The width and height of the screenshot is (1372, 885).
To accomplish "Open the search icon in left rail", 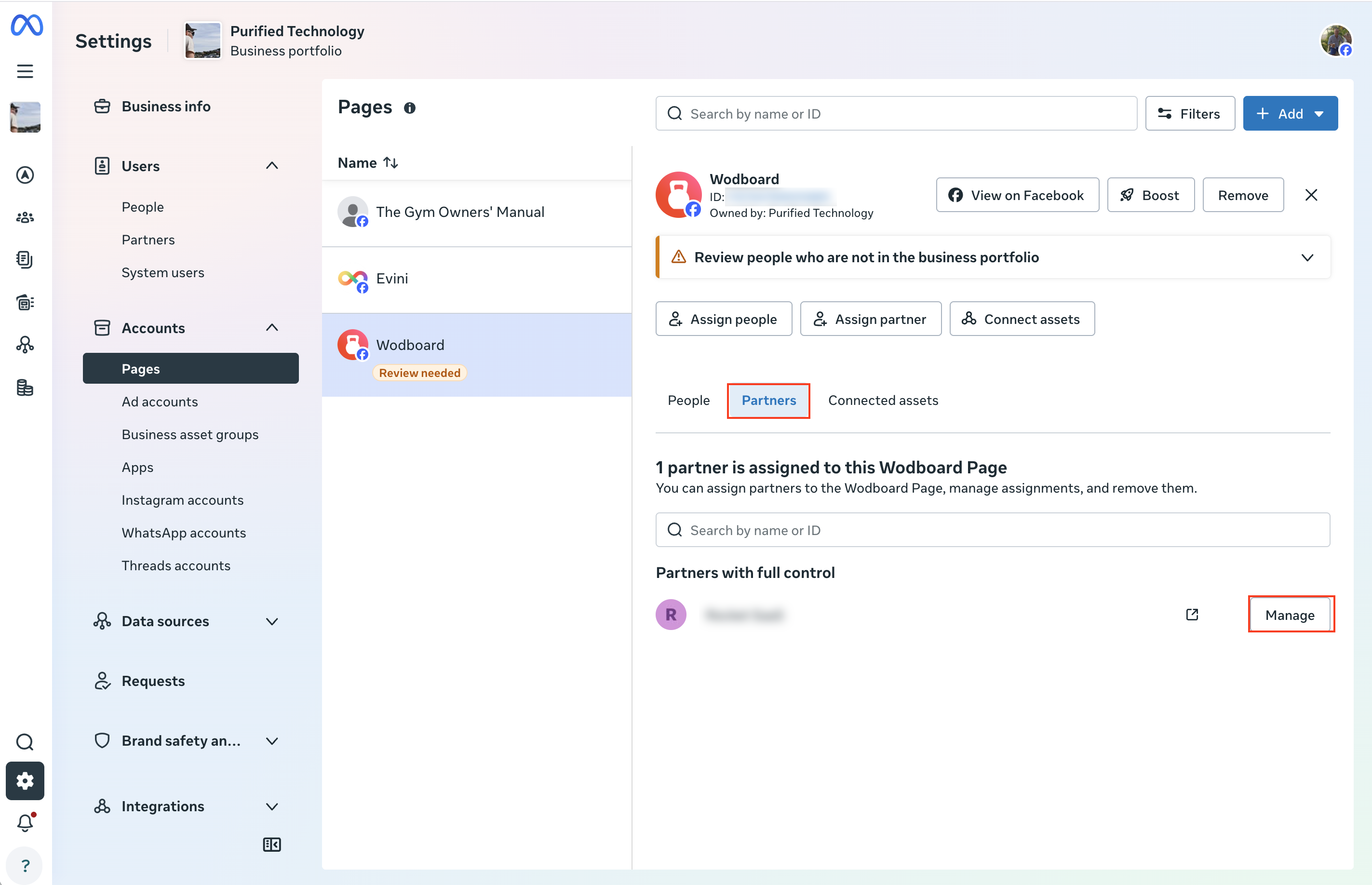I will tap(25, 742).
